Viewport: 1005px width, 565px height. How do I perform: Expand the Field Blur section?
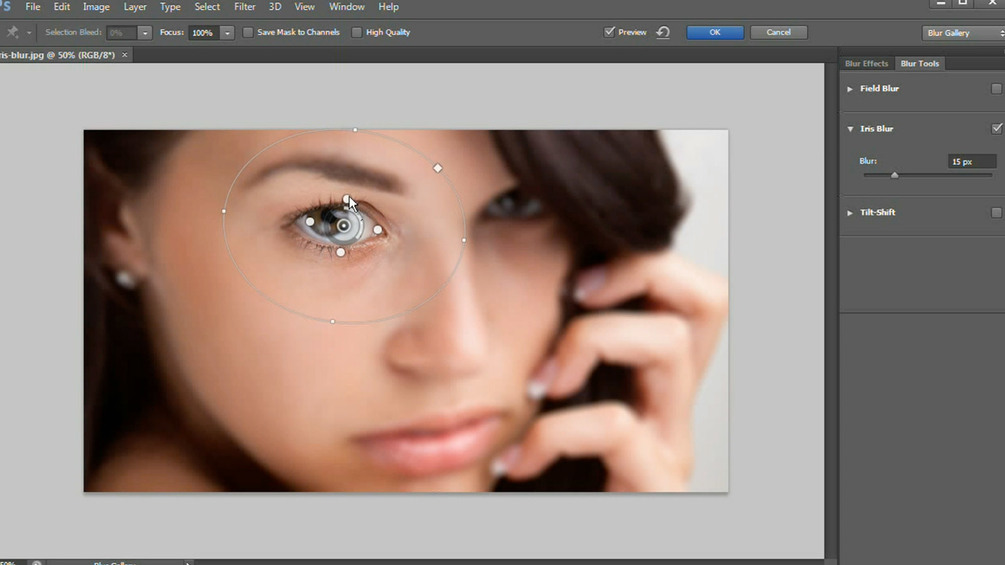(850, 89)
